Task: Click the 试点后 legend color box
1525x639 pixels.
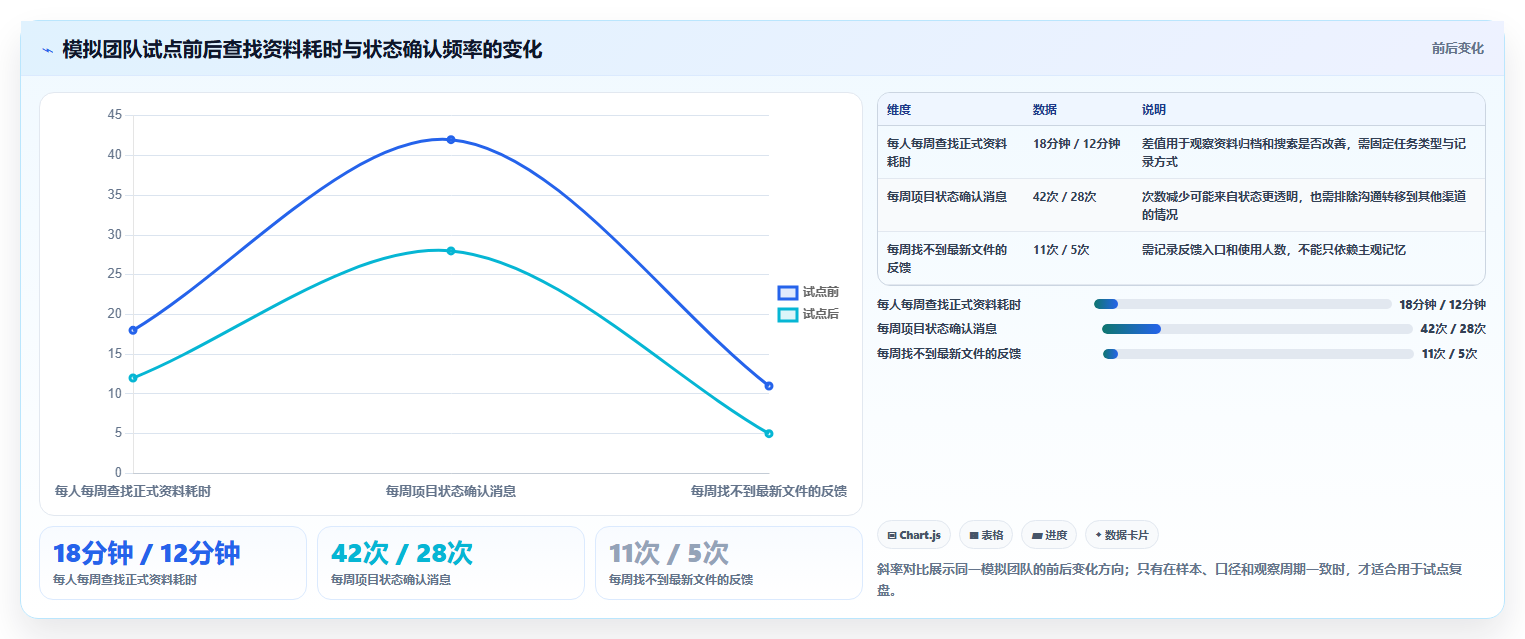Action: [x=788, y=314]
